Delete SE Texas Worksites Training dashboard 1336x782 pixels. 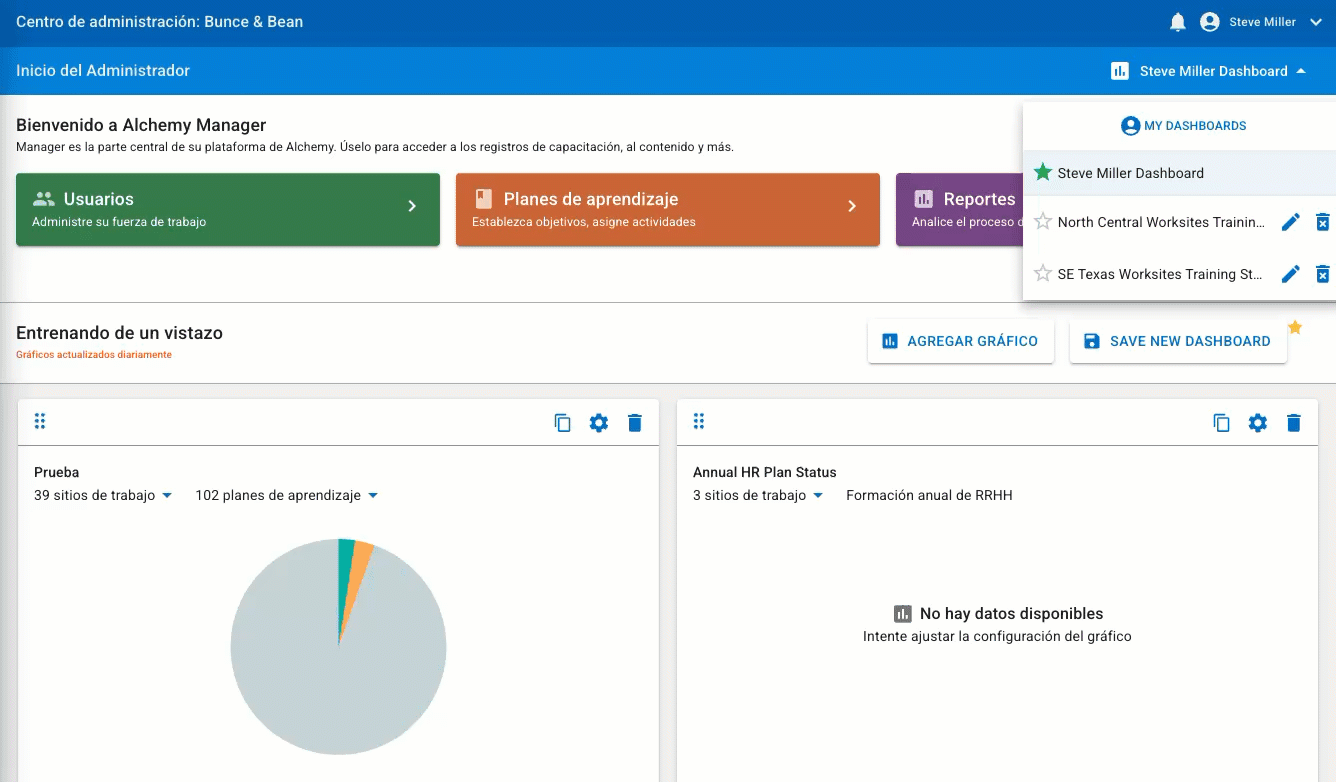1322,274
